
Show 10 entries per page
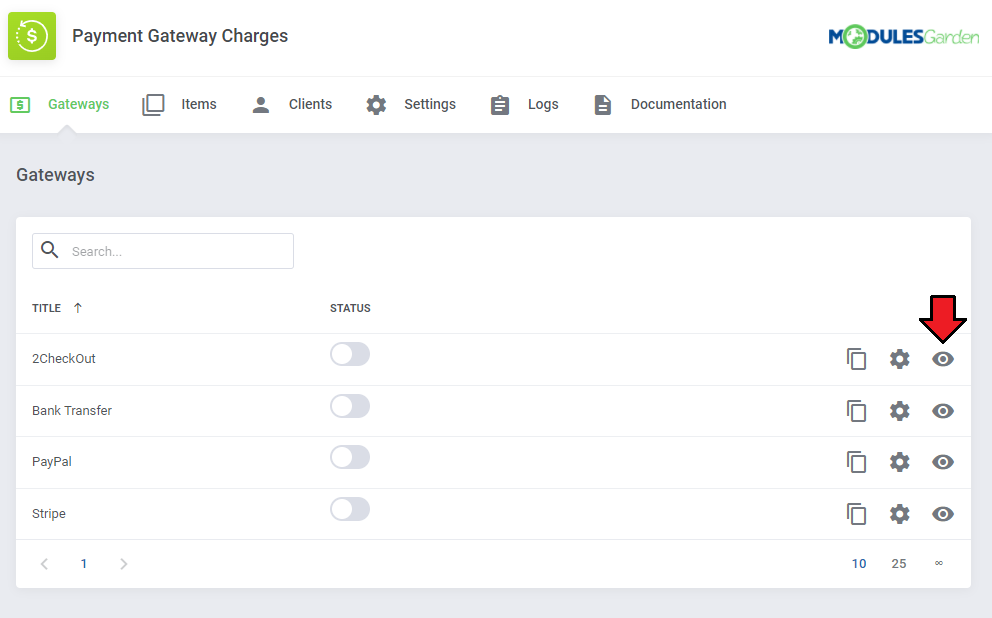(859, 564)
